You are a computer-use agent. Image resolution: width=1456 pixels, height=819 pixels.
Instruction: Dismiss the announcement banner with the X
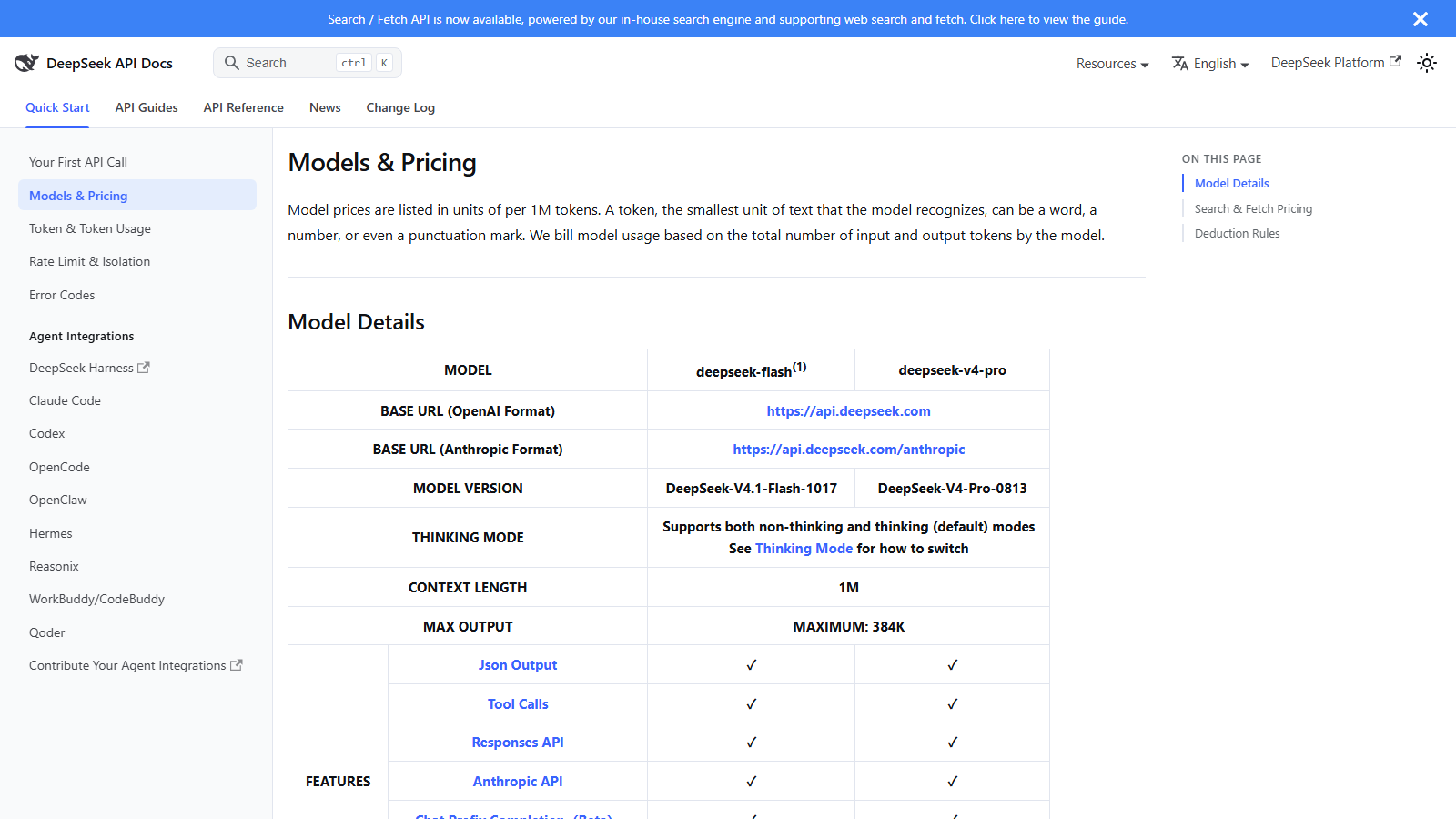point(1421,19)
